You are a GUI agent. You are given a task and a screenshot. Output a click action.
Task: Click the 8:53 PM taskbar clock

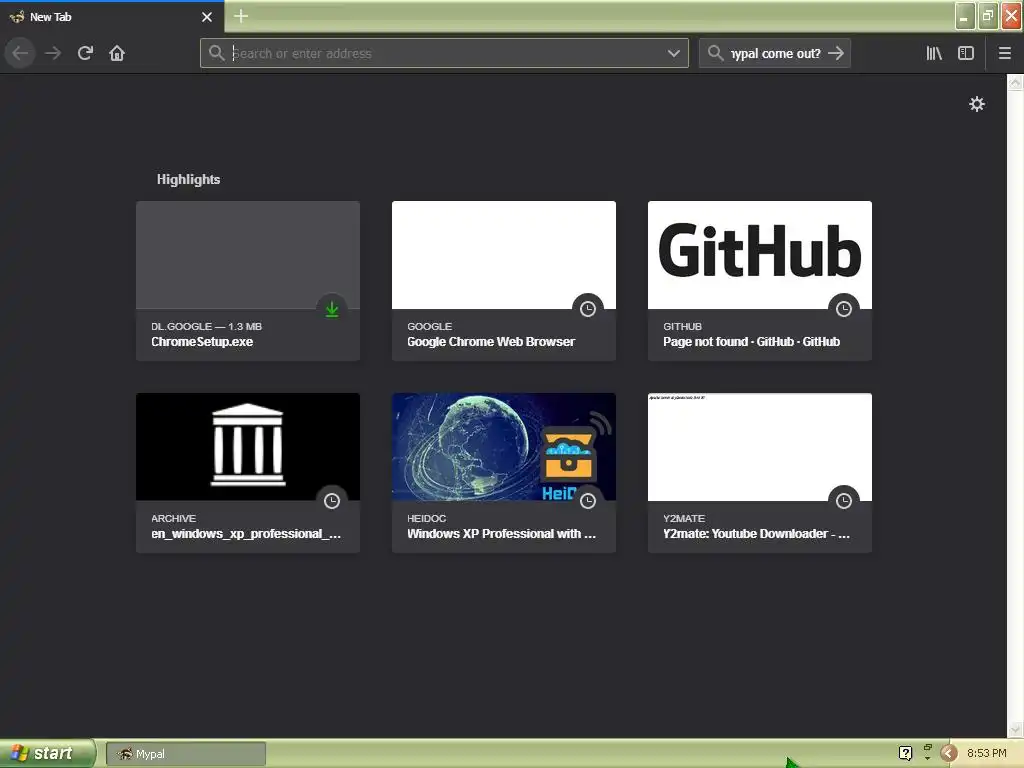tap(986, 753)
